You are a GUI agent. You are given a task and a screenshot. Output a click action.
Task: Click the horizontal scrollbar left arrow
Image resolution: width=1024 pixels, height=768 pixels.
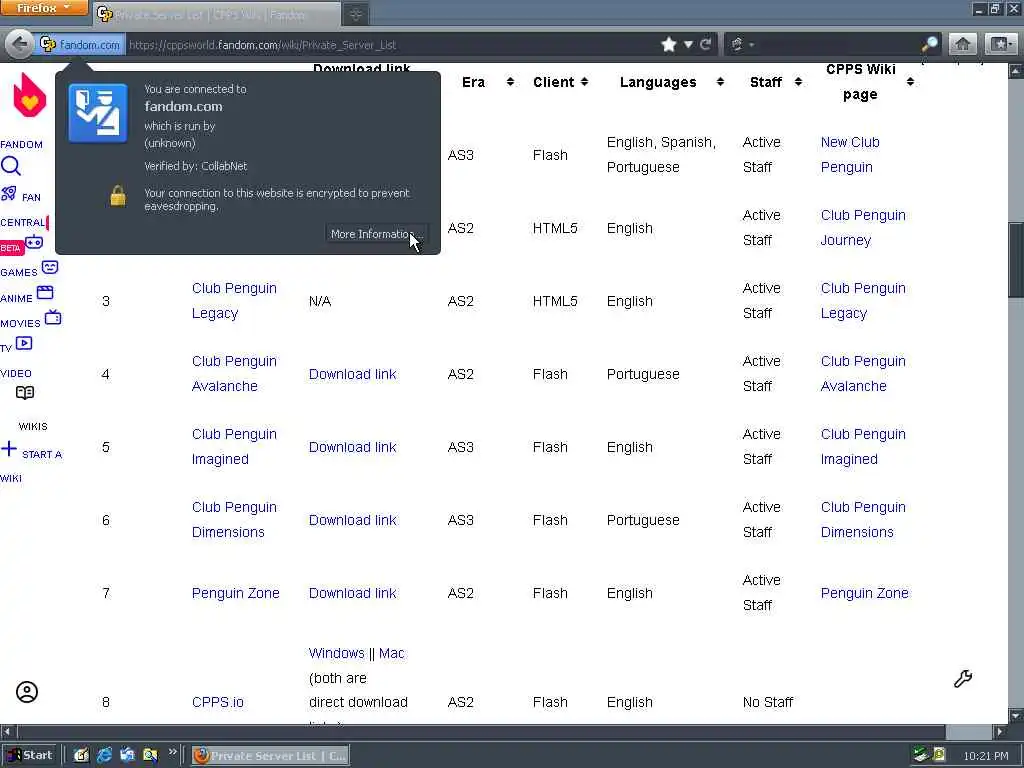coord(7,731)
